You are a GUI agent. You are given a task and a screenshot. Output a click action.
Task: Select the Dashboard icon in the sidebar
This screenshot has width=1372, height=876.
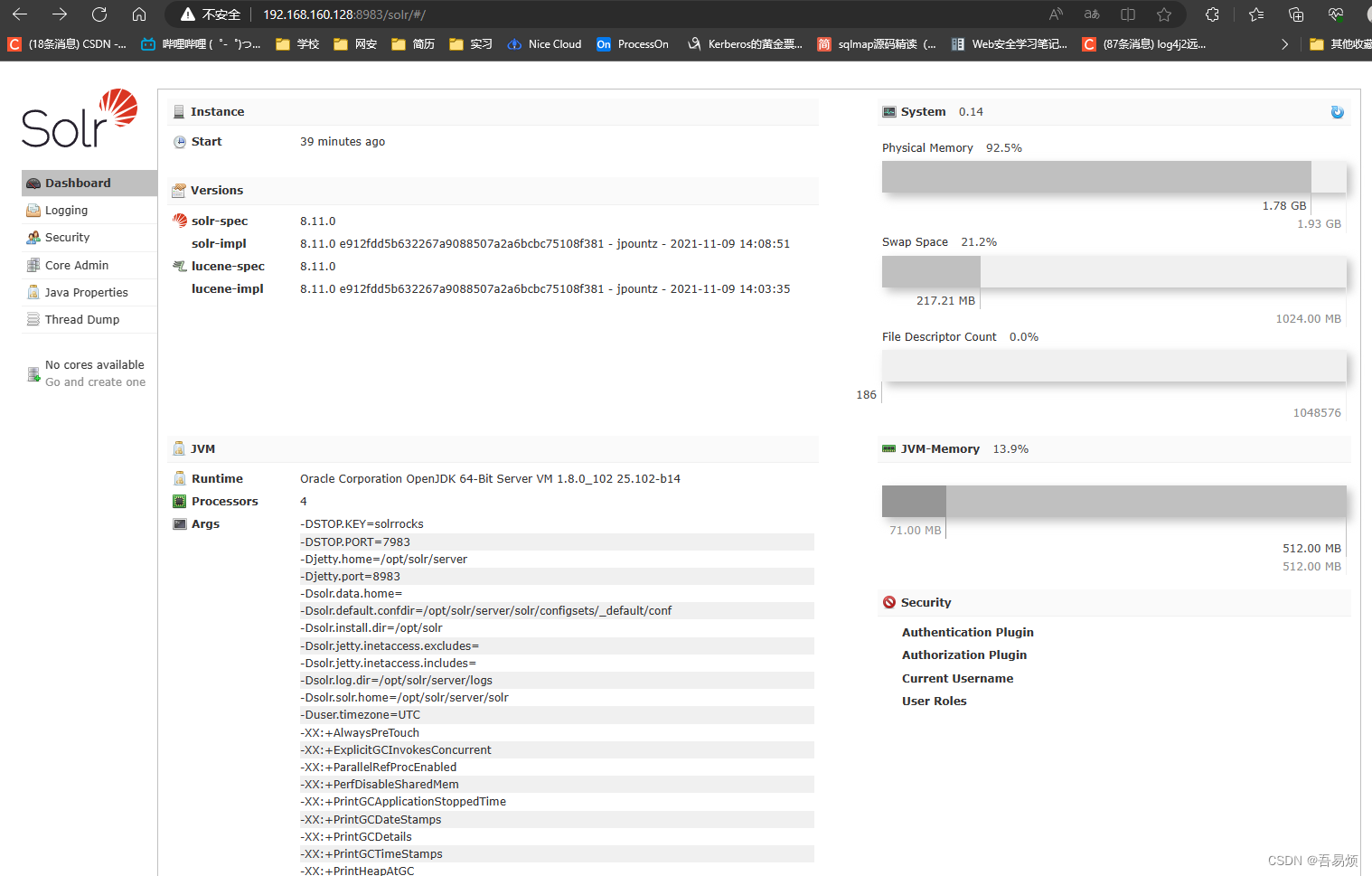coord(34,183)
